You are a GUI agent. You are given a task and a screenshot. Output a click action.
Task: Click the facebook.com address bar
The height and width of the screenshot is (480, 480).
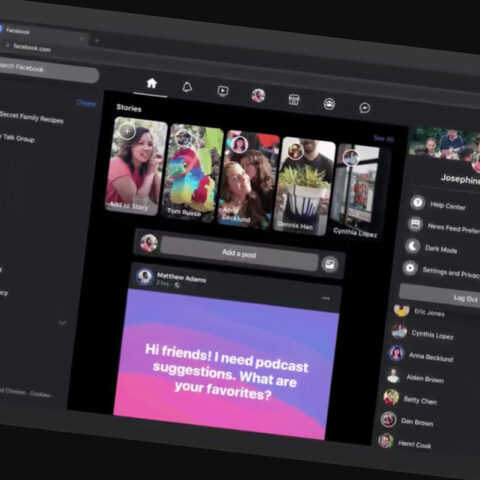click(x=32, y=48)
